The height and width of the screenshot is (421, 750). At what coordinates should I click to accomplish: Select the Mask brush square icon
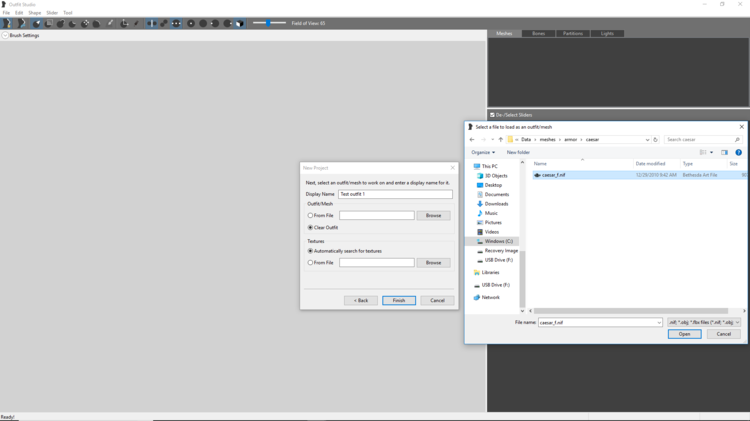point(48,23)
